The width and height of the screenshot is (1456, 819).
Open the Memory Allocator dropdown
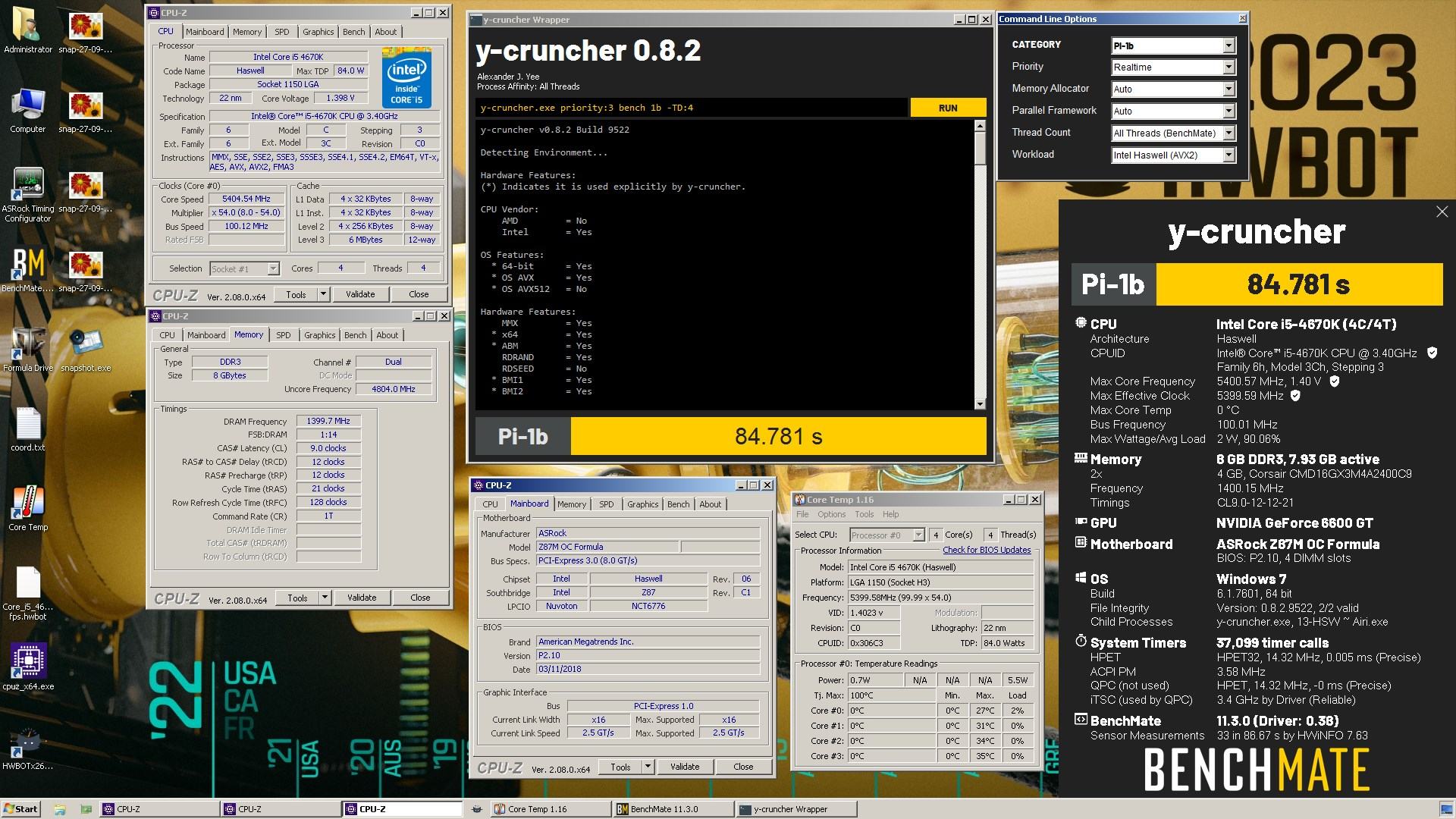[x=1173, y=89]
